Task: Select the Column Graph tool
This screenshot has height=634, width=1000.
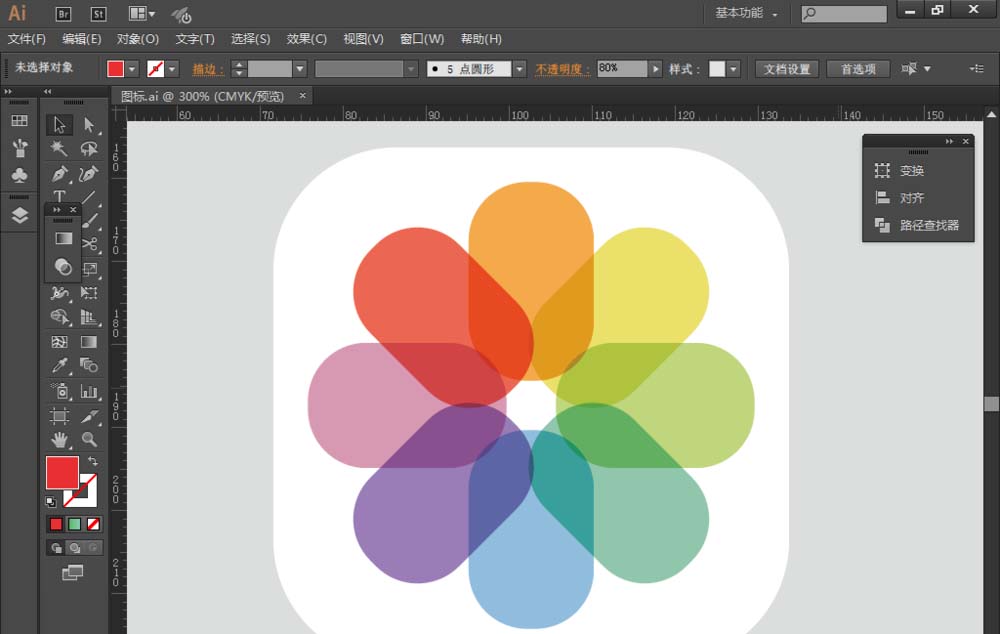Action: [89, 390]
